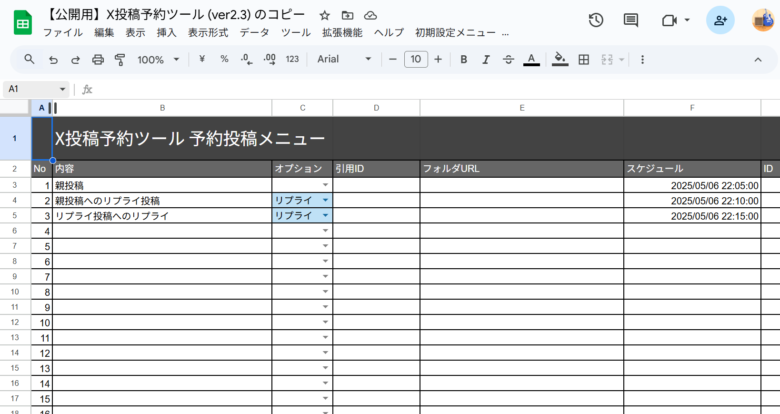Open the ファイル menu
This screenshot has width=780, height=414.
pos(63,33)
